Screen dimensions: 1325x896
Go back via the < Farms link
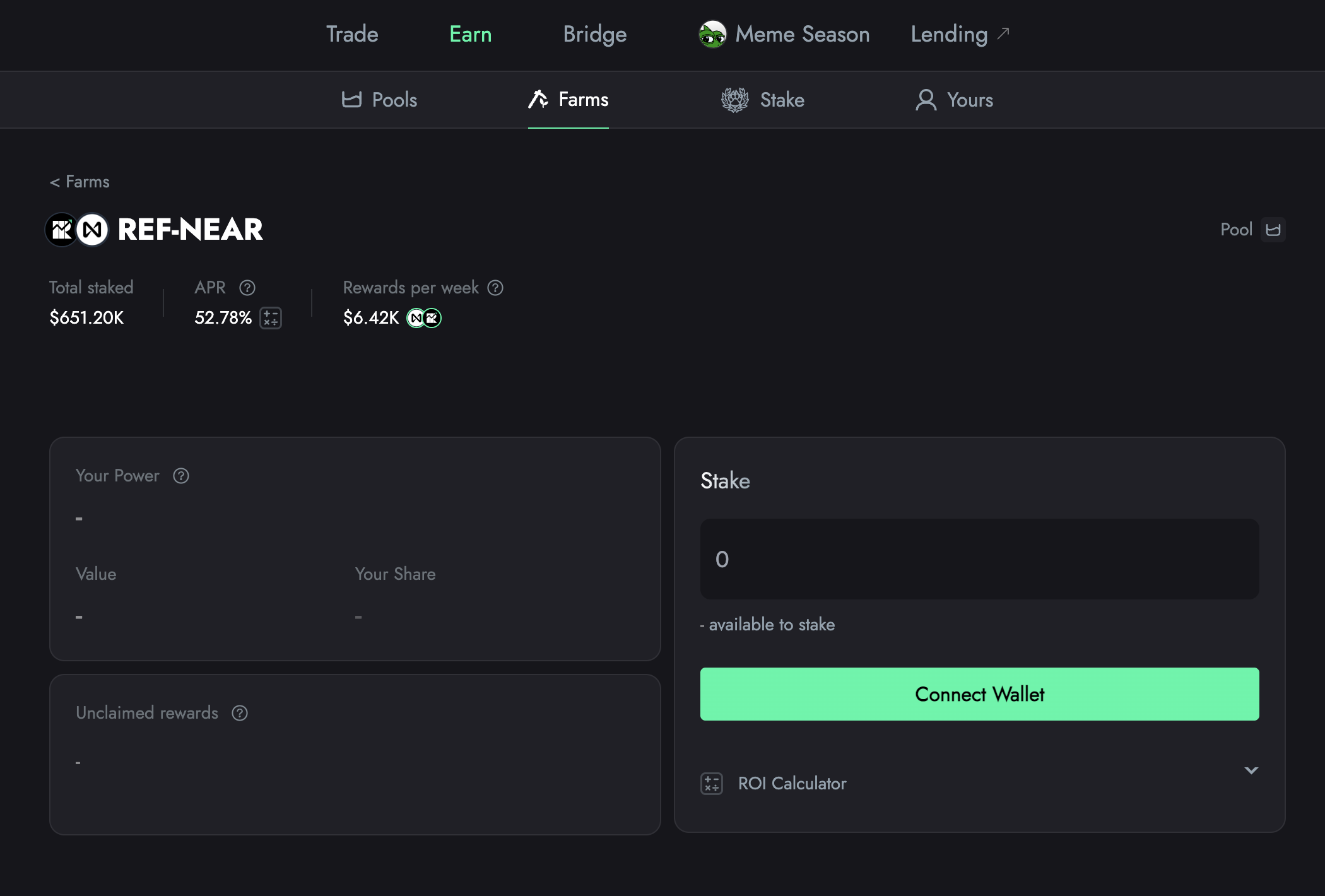[x=79, y=182]
